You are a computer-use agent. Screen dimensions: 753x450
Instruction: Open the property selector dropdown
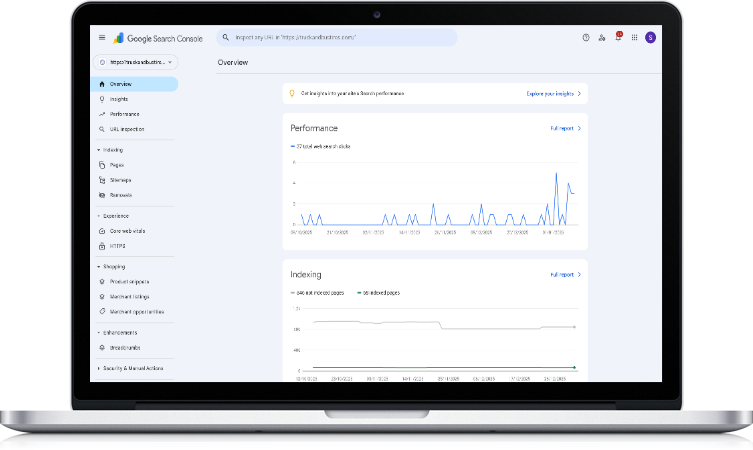[134, 62]
